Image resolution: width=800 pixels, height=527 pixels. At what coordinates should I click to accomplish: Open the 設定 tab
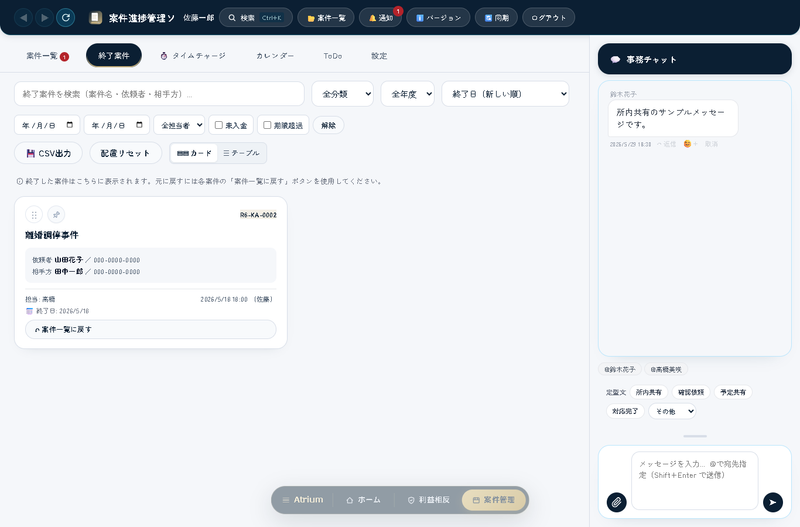pos(379,56)
